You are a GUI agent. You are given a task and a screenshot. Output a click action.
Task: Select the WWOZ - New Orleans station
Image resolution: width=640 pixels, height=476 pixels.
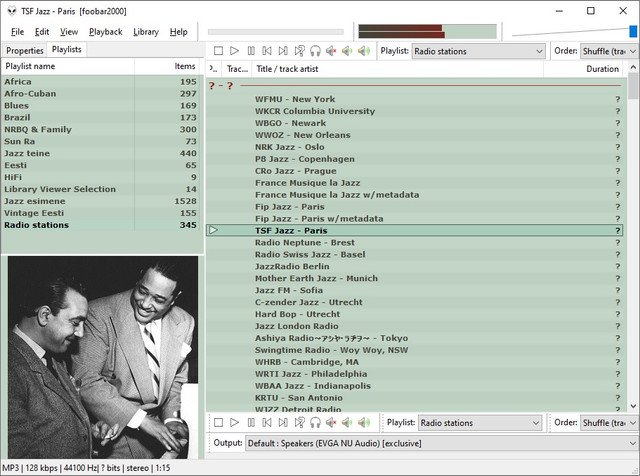point(415,135)
